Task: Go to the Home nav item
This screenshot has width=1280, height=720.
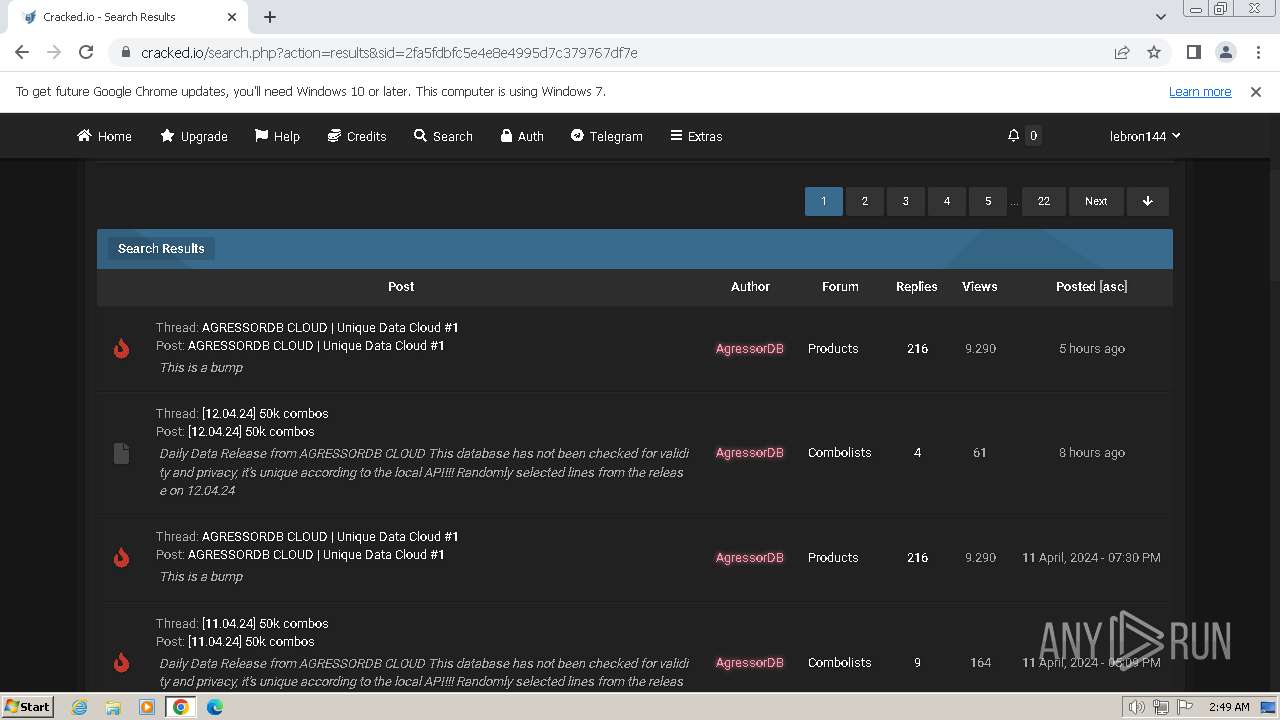Action: click(x=104, y=136)
